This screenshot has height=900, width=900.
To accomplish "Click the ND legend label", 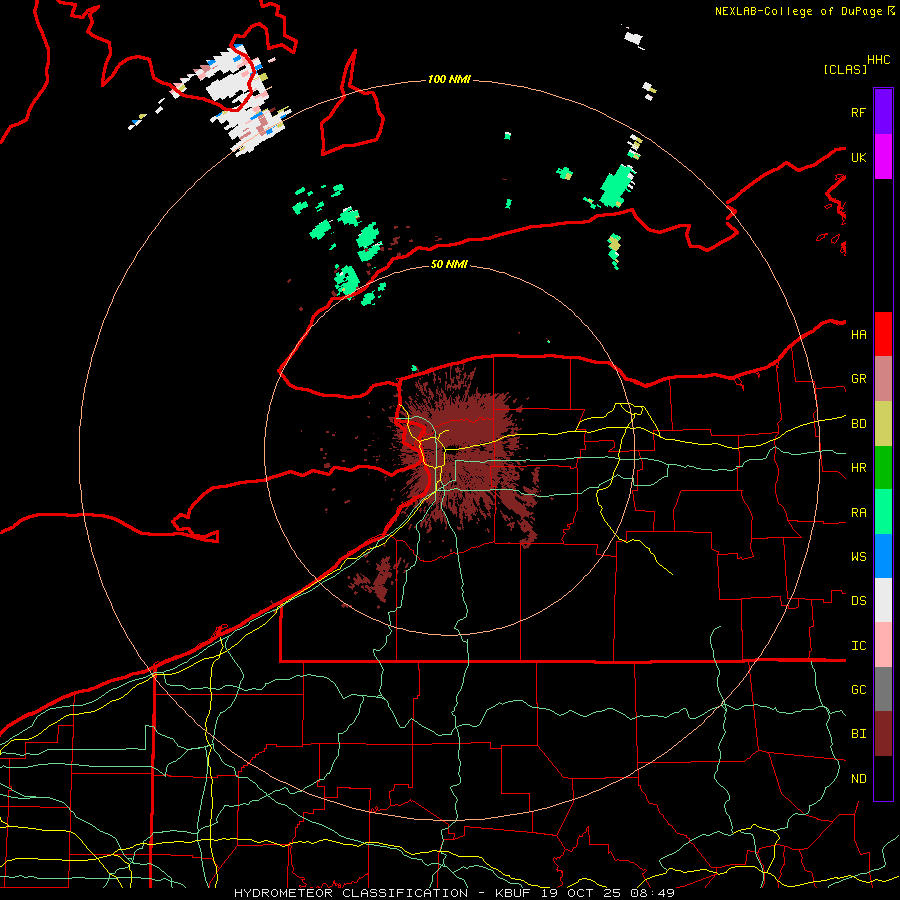I will click(x=858, y=778).
